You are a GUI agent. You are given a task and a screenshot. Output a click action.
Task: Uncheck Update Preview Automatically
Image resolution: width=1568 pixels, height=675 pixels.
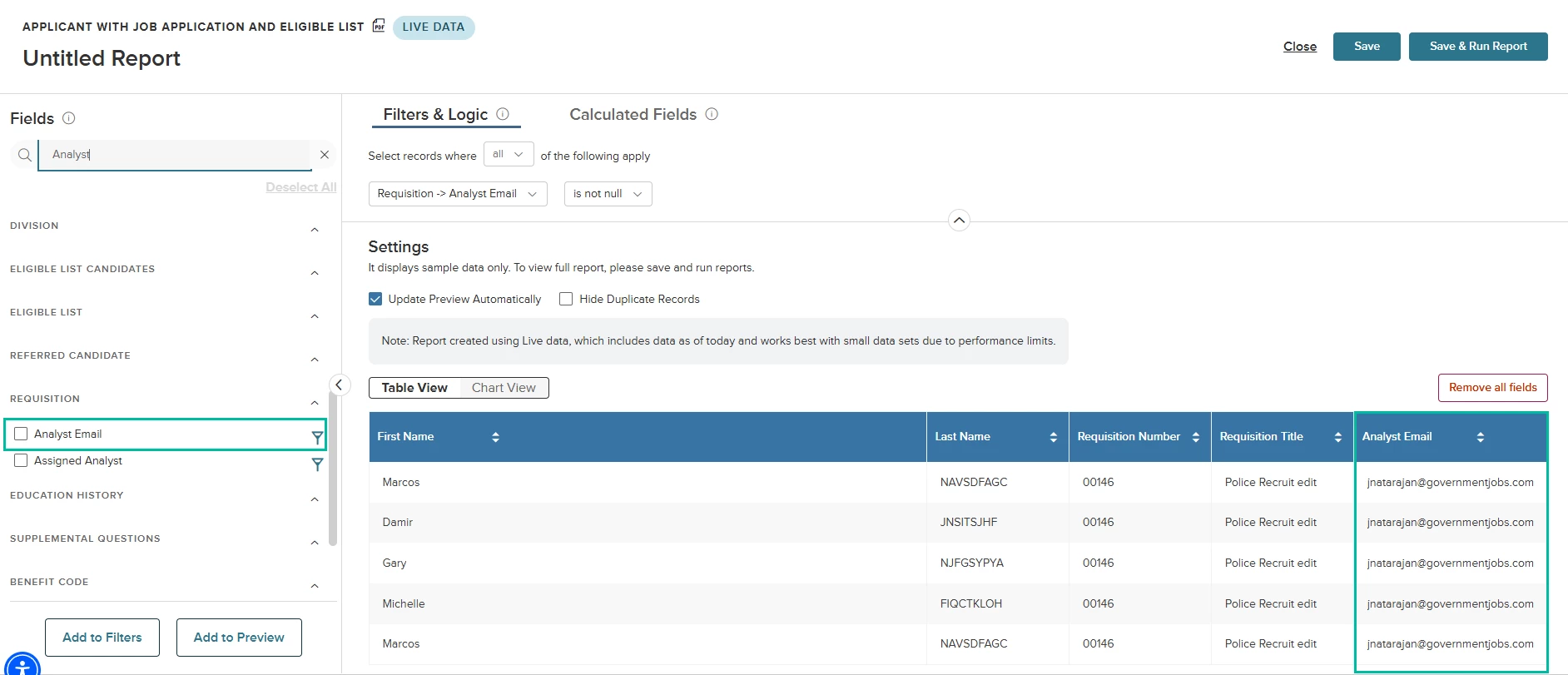tap(375, 299)
